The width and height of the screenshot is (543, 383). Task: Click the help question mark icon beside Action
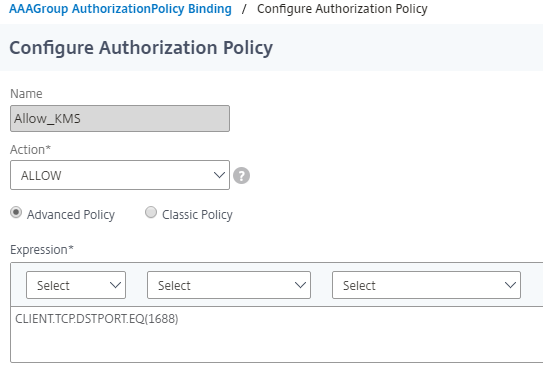(x=241, y=176)
